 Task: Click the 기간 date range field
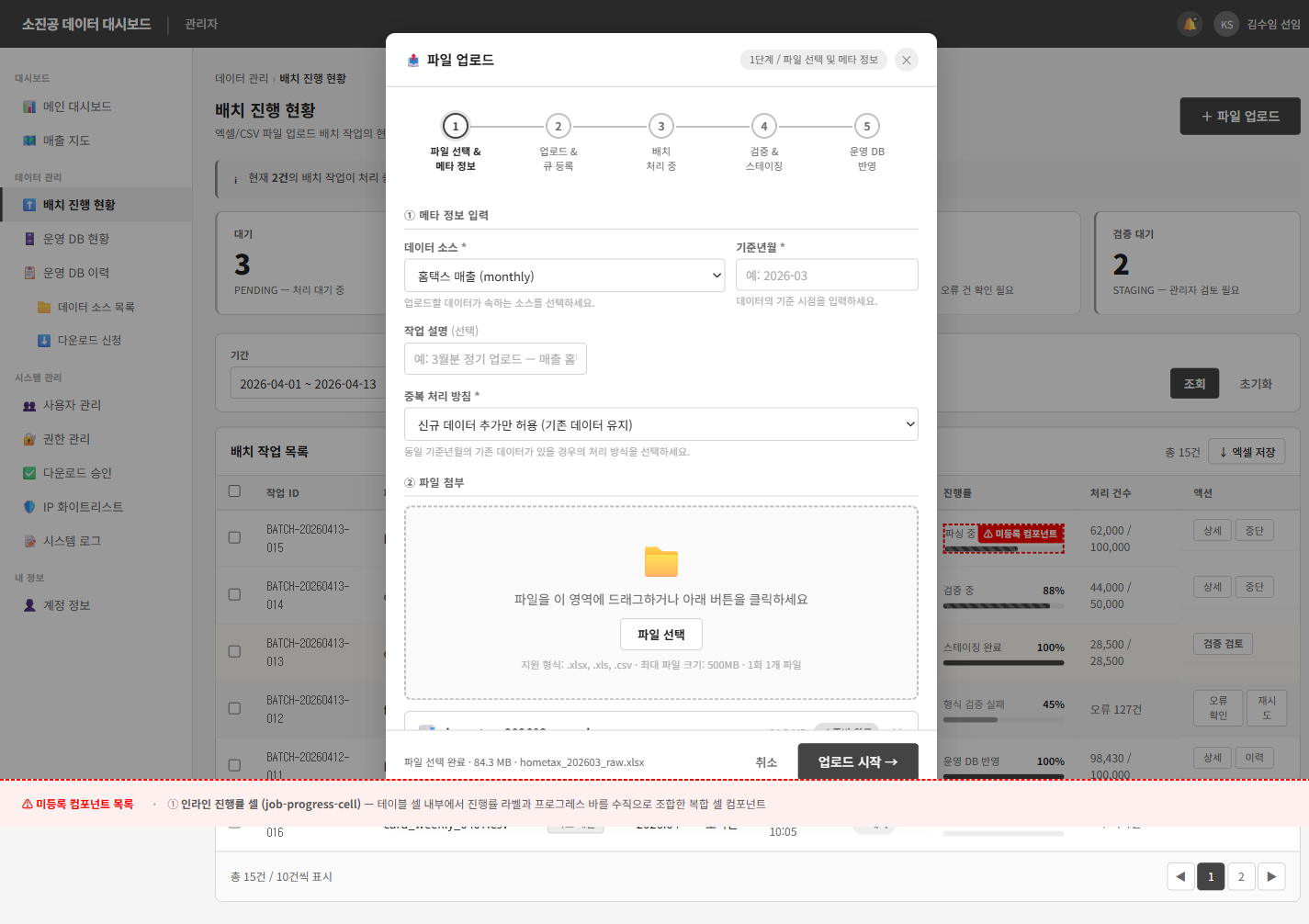308,384
